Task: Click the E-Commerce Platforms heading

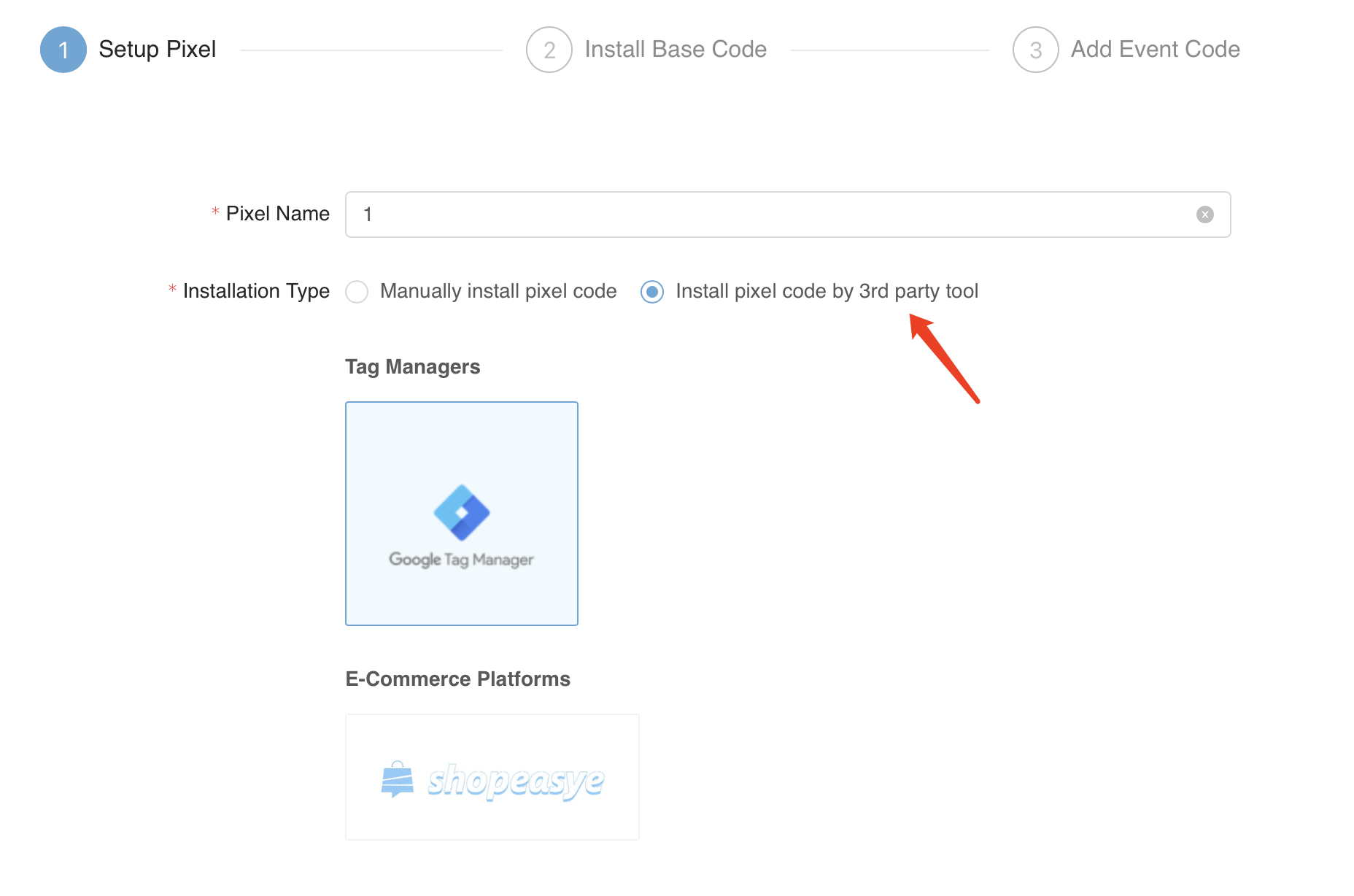Action: coord(458,679)
